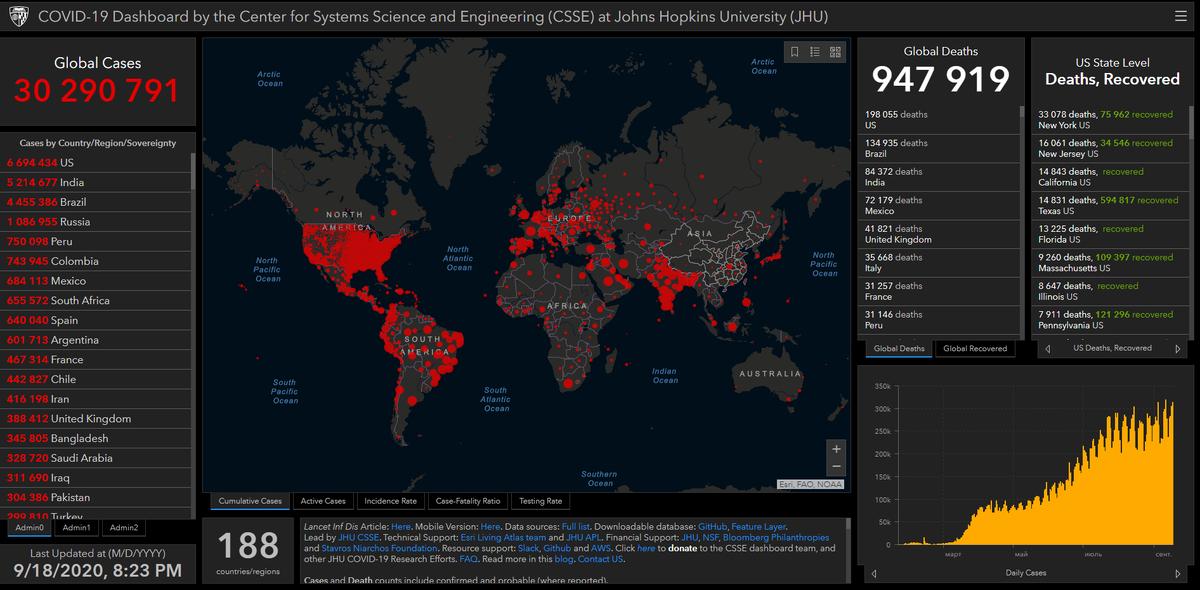
Task: Open the NSF financial support link
Action: tap(711, 537)
